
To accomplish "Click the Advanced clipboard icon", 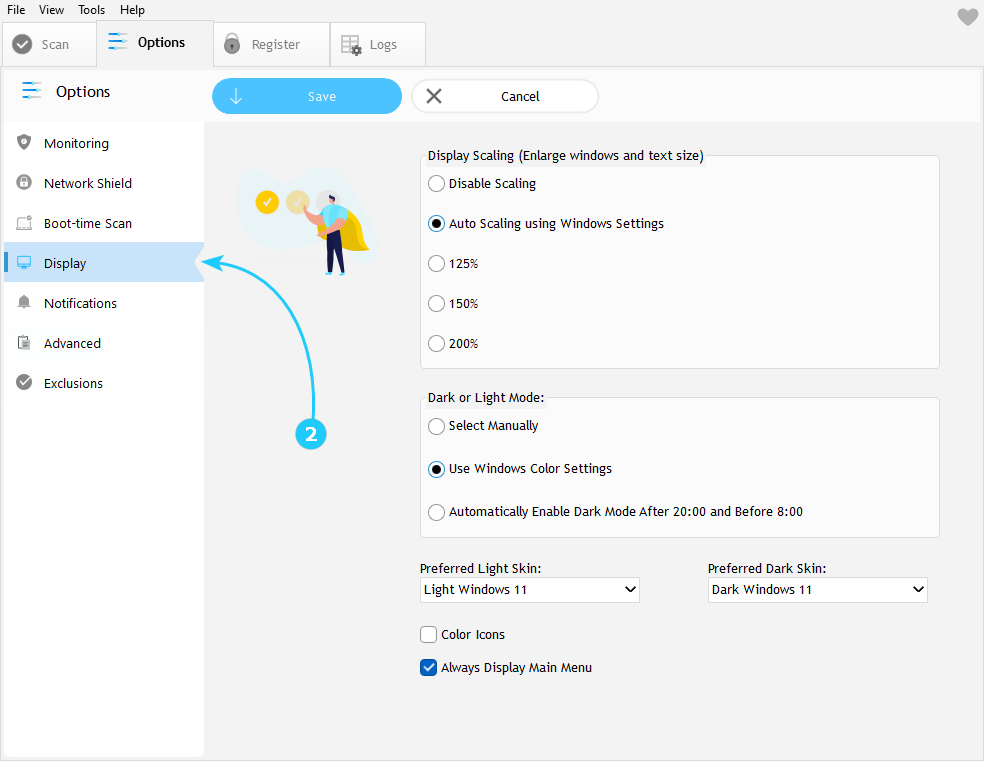I will click(24, 343).
